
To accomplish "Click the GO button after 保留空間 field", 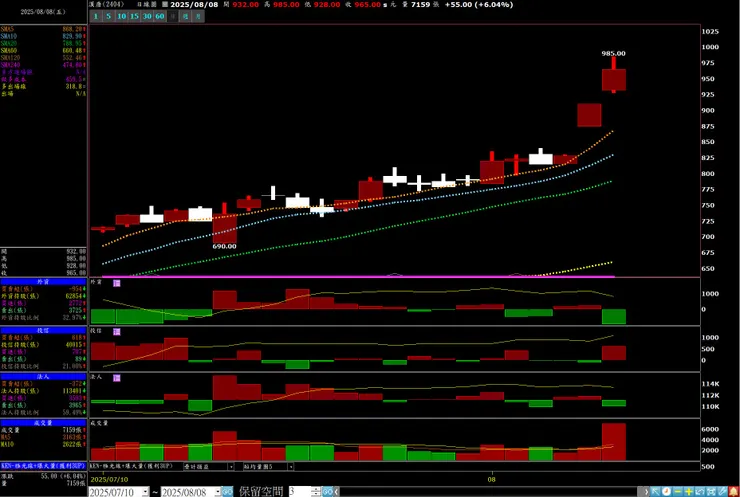I will tap(328, 492).
